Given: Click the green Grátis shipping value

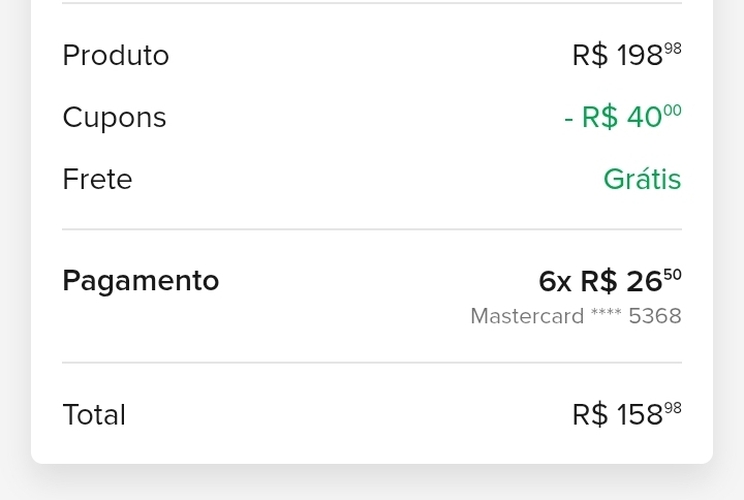Looking at the screenshot, I should tap(642, 179).
